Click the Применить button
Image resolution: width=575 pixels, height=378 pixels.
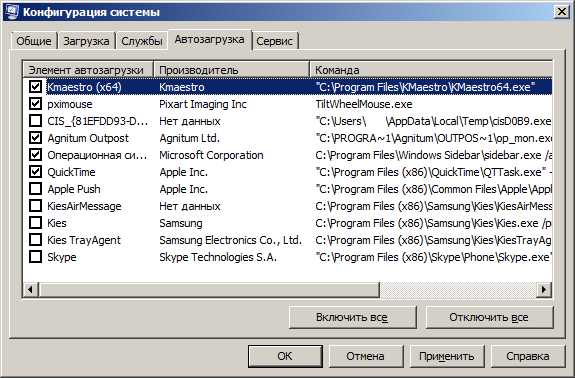447,356
